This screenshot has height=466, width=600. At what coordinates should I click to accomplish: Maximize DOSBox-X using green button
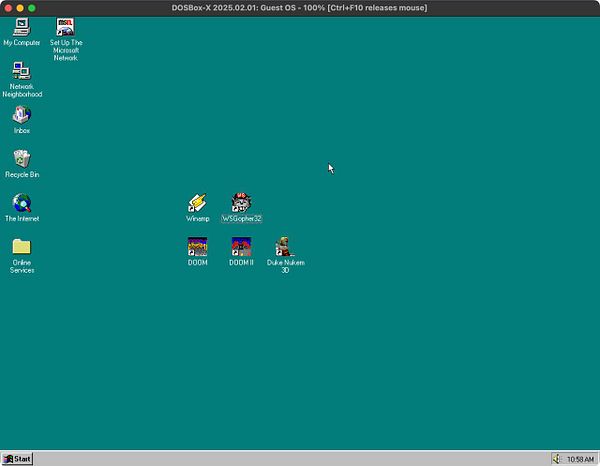[x=32, y=8]
